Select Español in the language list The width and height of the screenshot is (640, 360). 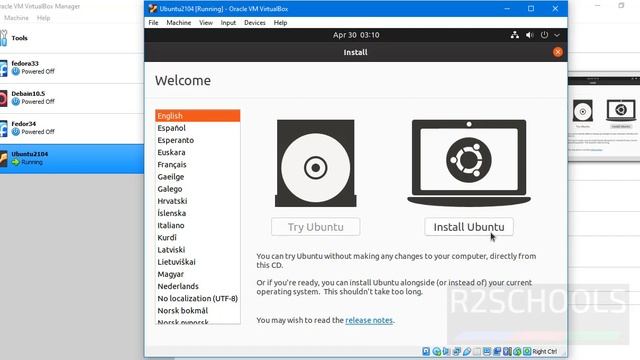198,128
